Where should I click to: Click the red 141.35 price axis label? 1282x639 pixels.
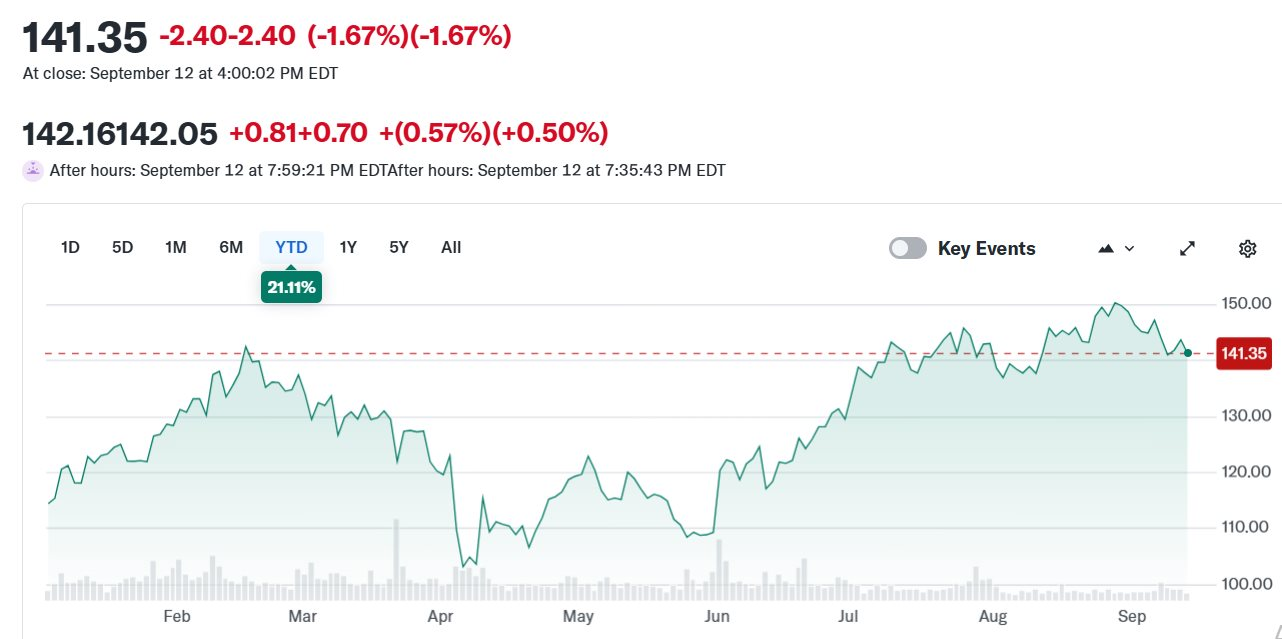1244,353
